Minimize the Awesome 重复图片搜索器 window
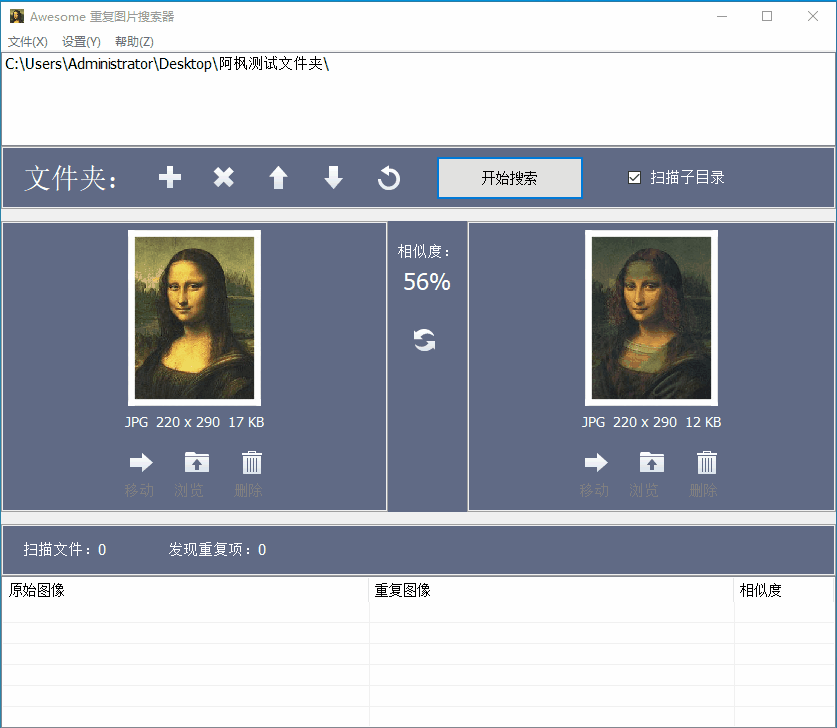This screenshot has height=728, width=837. [x=722, y=17]
